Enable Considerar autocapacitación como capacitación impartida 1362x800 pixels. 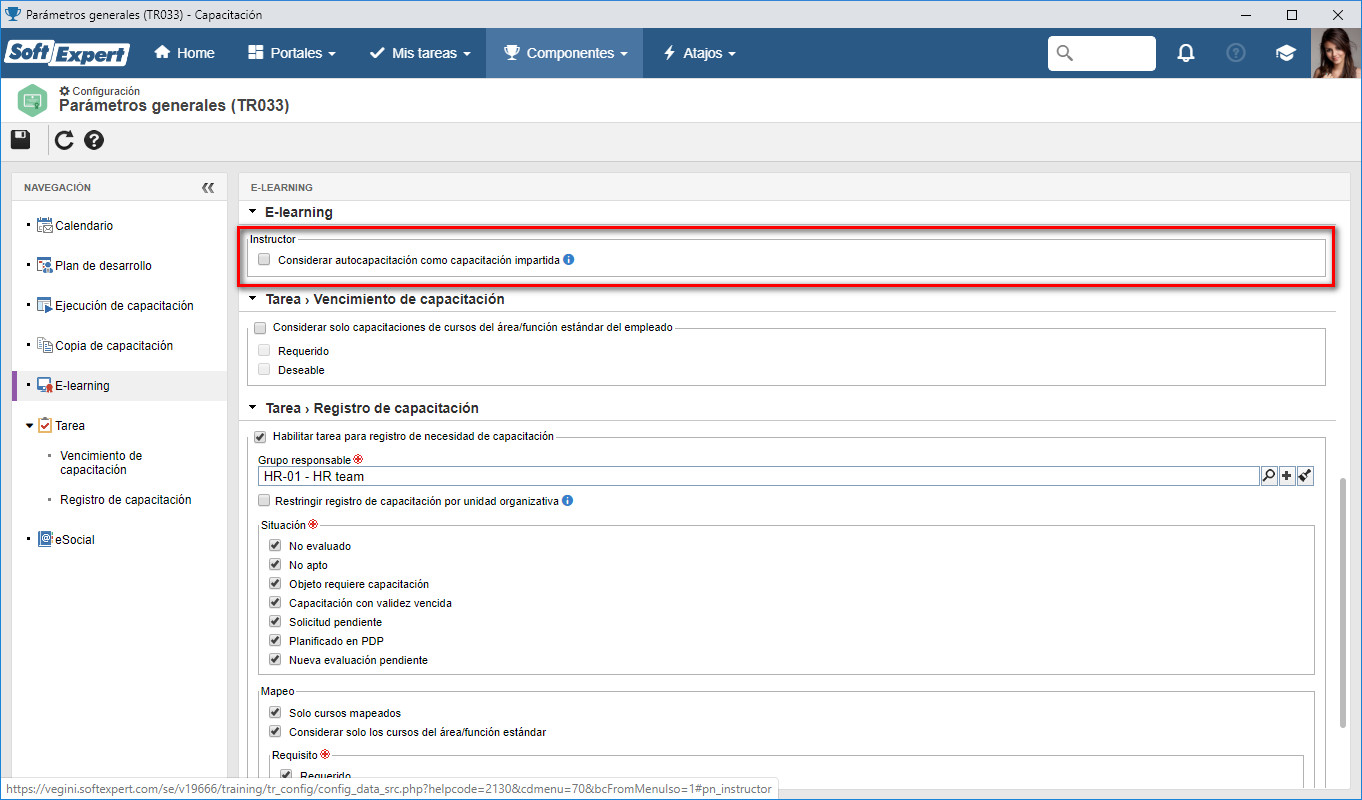(264, 259)
